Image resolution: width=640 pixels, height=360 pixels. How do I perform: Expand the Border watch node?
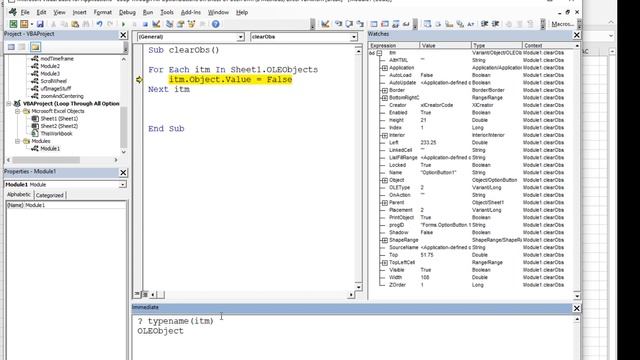click(x=384, y=90)
